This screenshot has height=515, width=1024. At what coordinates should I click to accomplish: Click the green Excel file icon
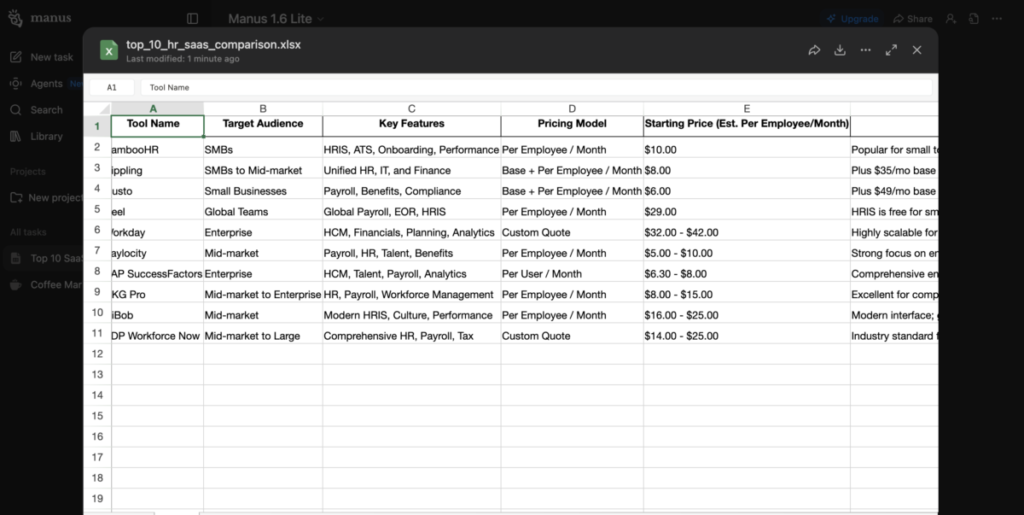click(108, 50)
